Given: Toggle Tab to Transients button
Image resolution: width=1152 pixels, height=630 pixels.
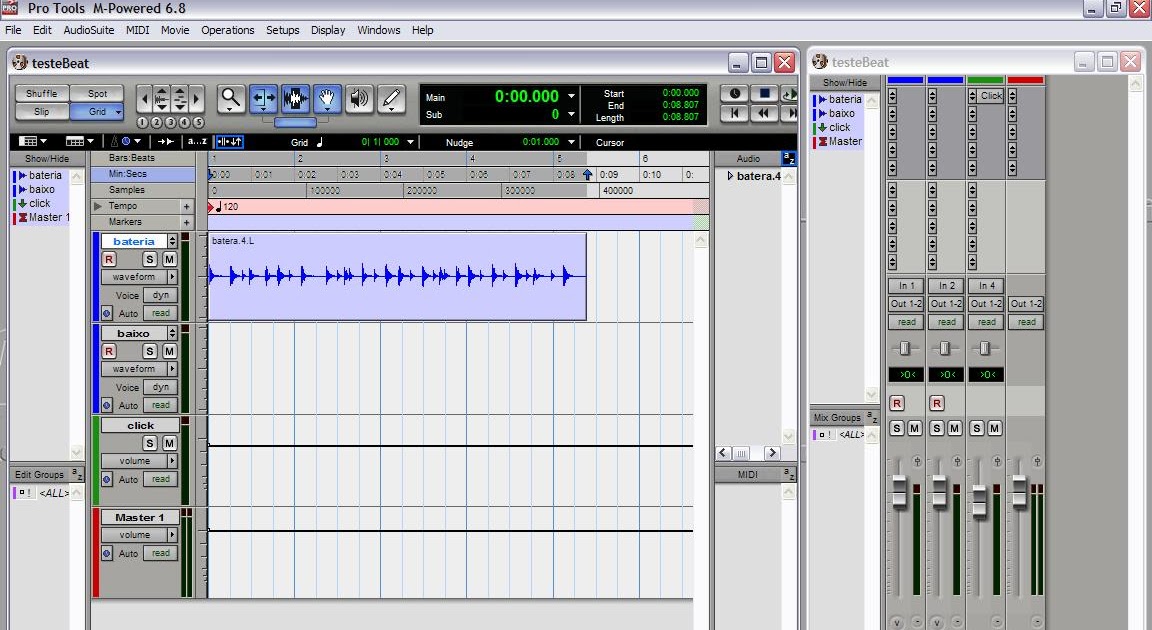Looking at the screenshot, I should coord(165,142).
